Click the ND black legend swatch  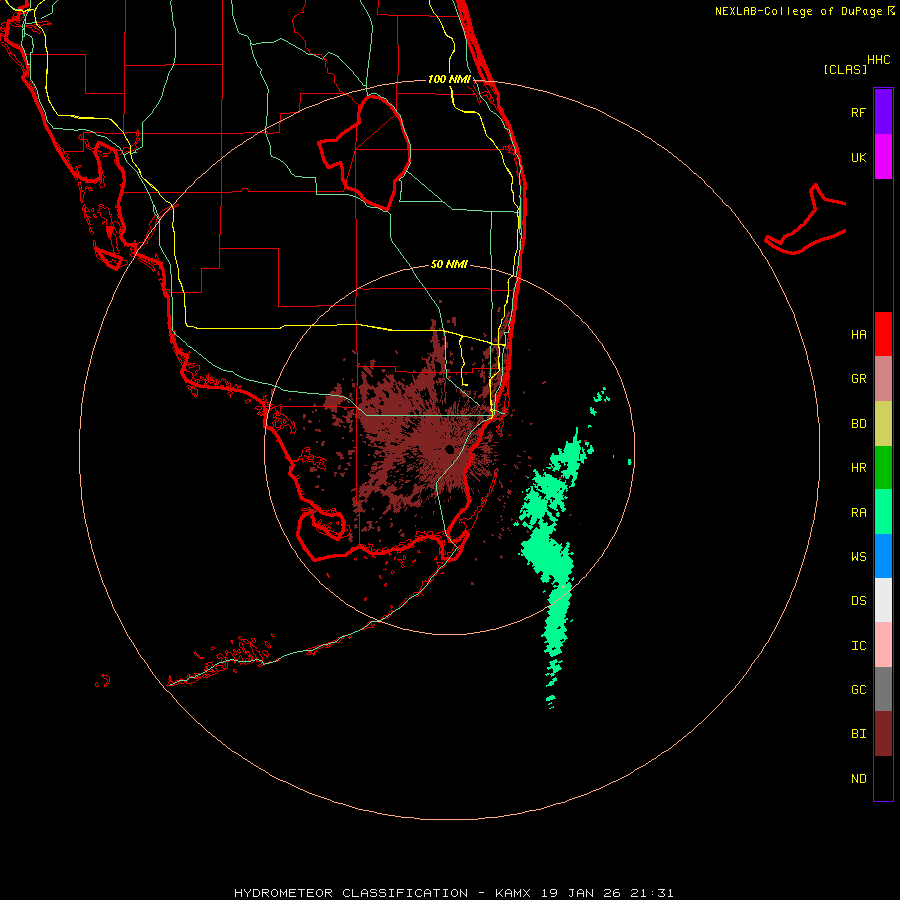883,778
